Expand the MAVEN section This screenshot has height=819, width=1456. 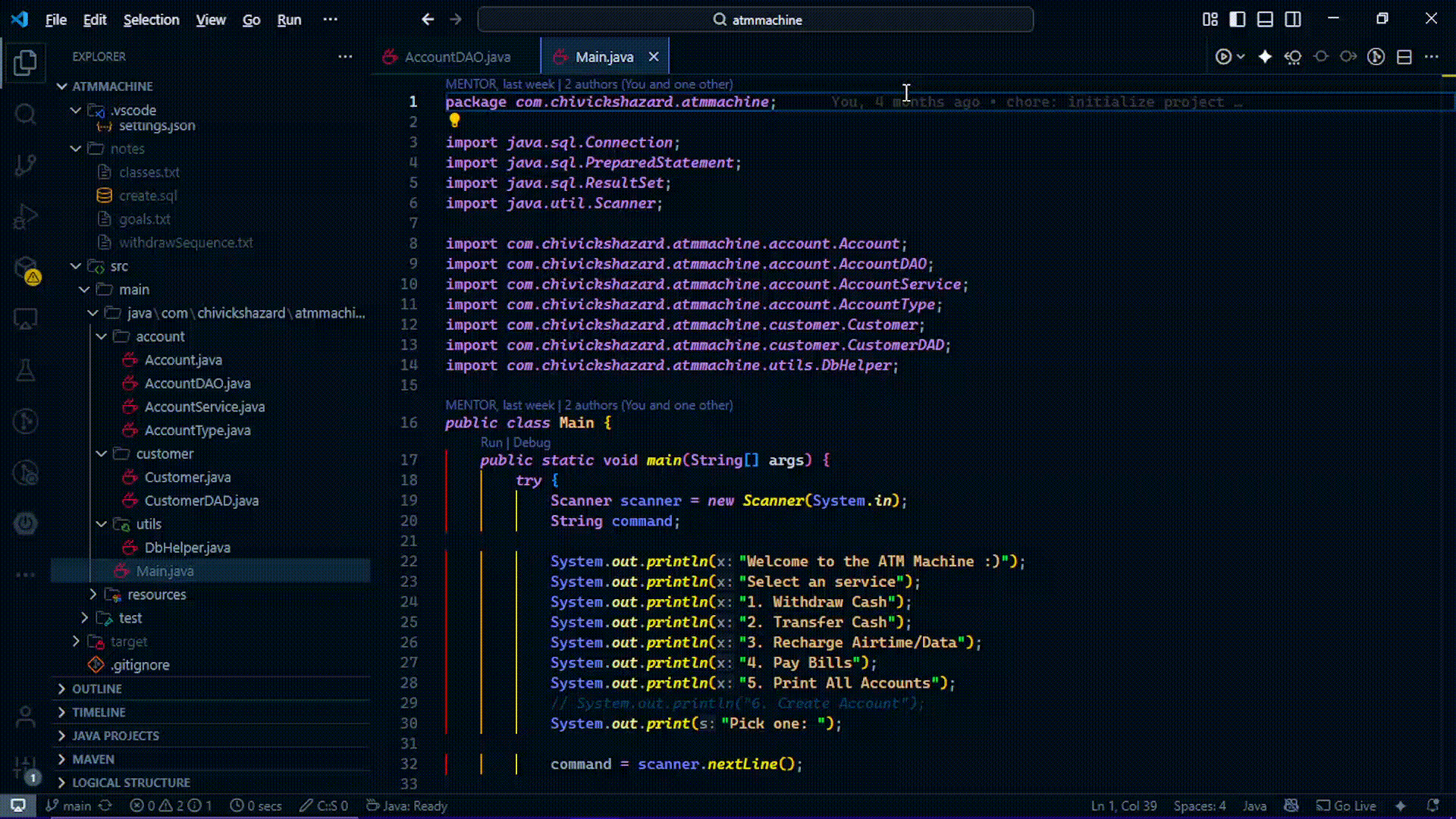tap(93, 759)
